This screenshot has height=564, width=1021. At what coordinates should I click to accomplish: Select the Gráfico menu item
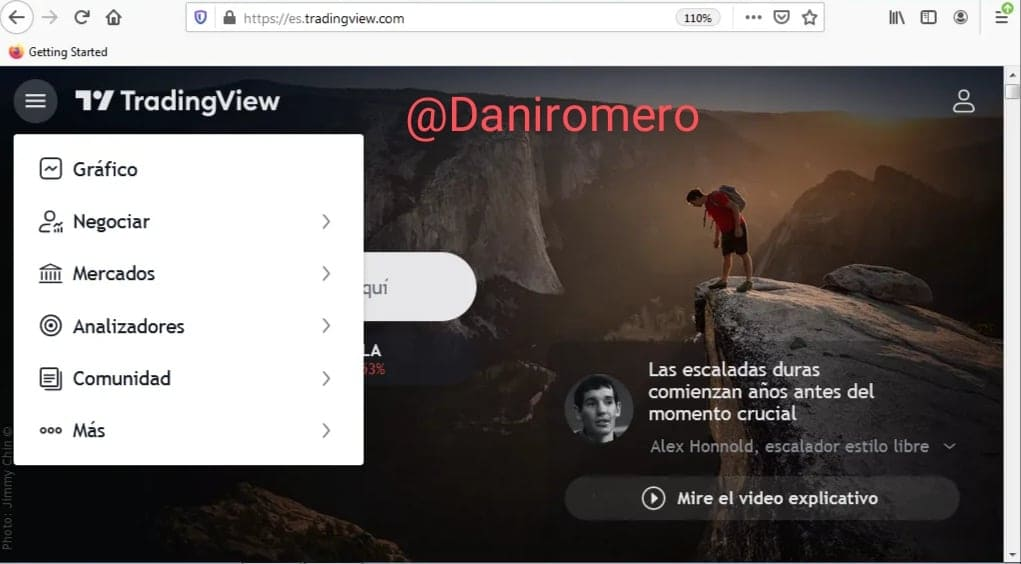[x=188, y=169]
